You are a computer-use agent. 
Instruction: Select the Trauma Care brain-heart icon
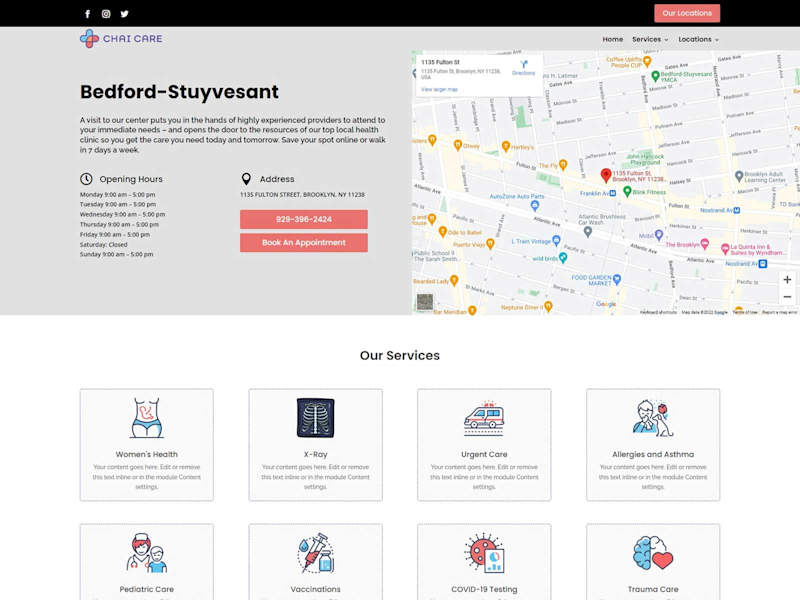[653, 553]
